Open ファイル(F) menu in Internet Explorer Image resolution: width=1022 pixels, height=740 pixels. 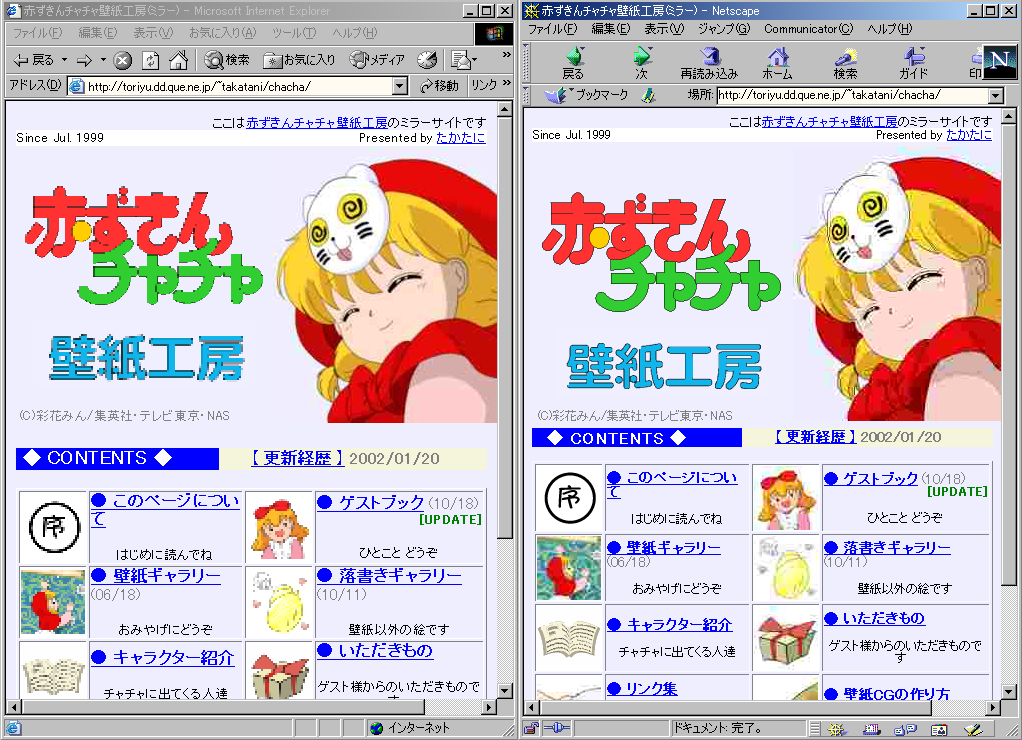(x=37, y=33)
